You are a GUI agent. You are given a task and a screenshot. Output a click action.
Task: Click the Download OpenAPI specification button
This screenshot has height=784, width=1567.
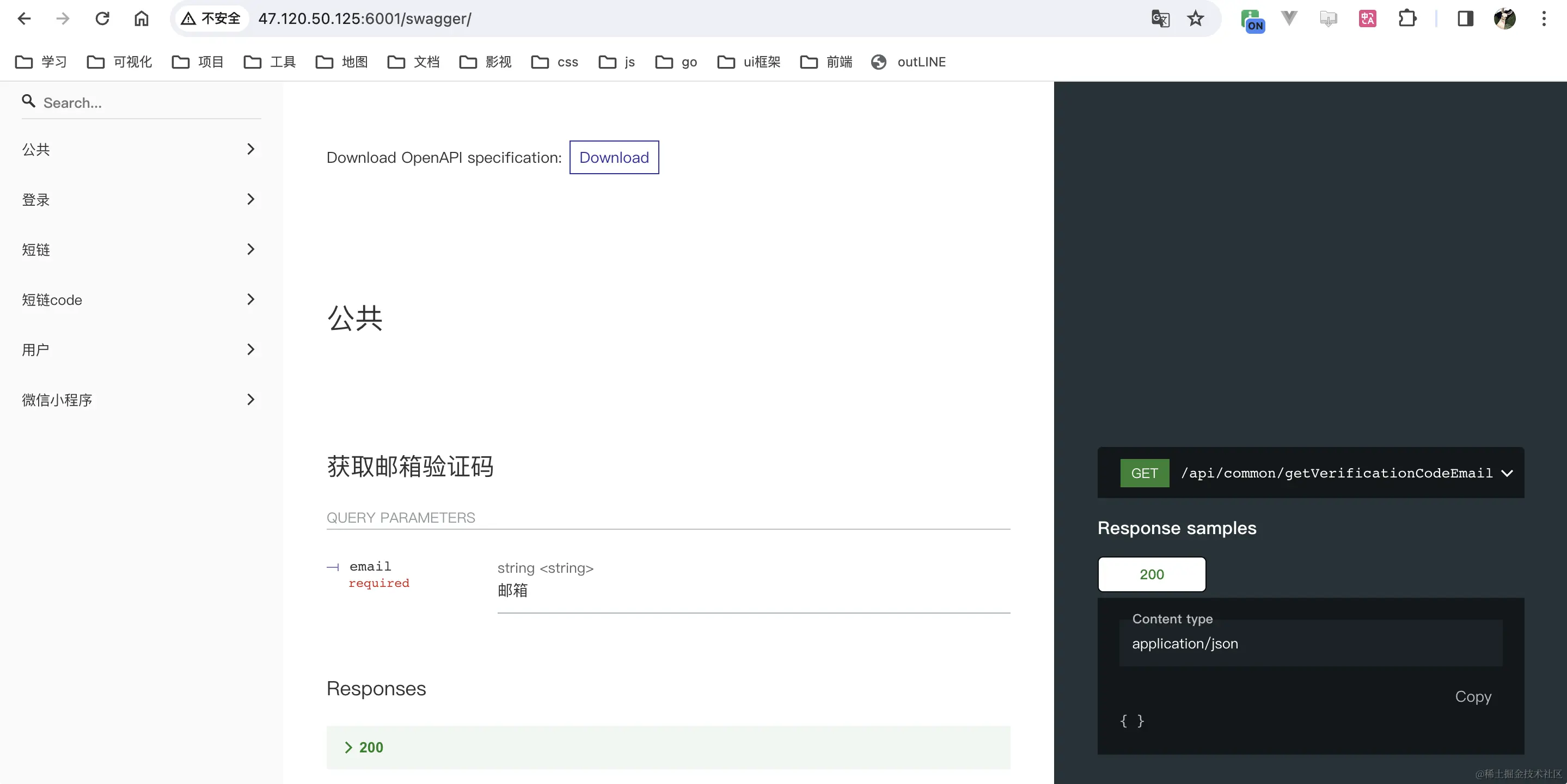tap(614, 157)
